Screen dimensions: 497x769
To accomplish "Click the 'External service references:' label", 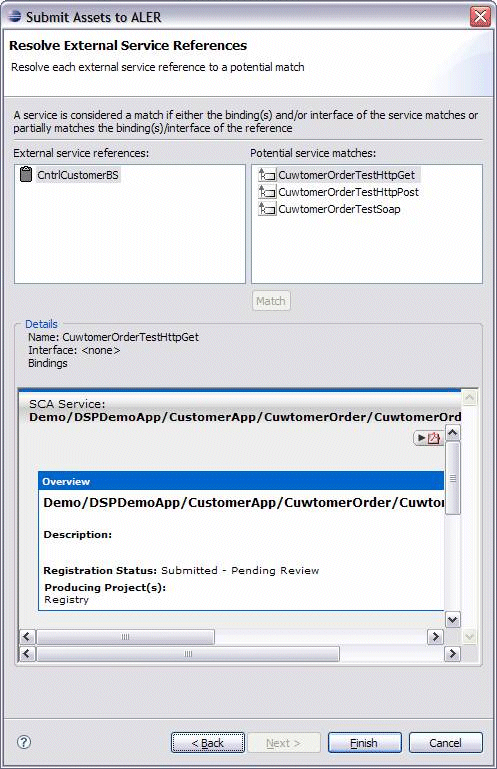I will click(x=81, y=153).
